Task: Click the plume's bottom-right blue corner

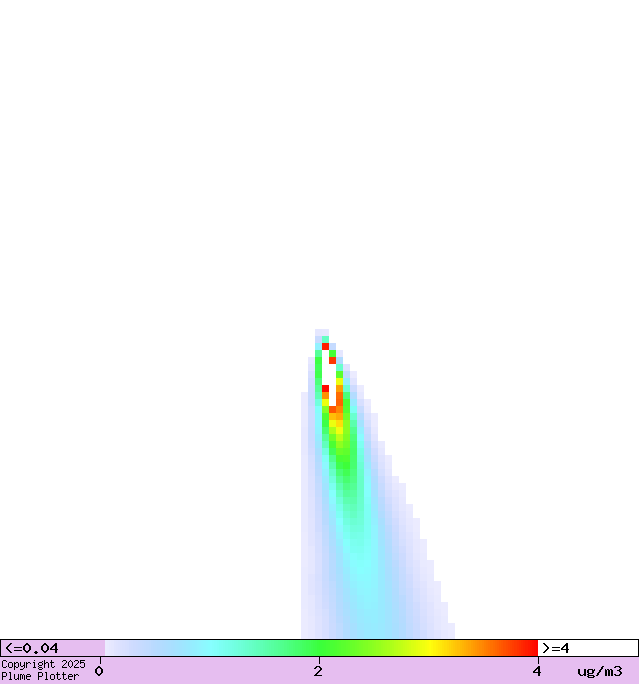Action: 450,631
